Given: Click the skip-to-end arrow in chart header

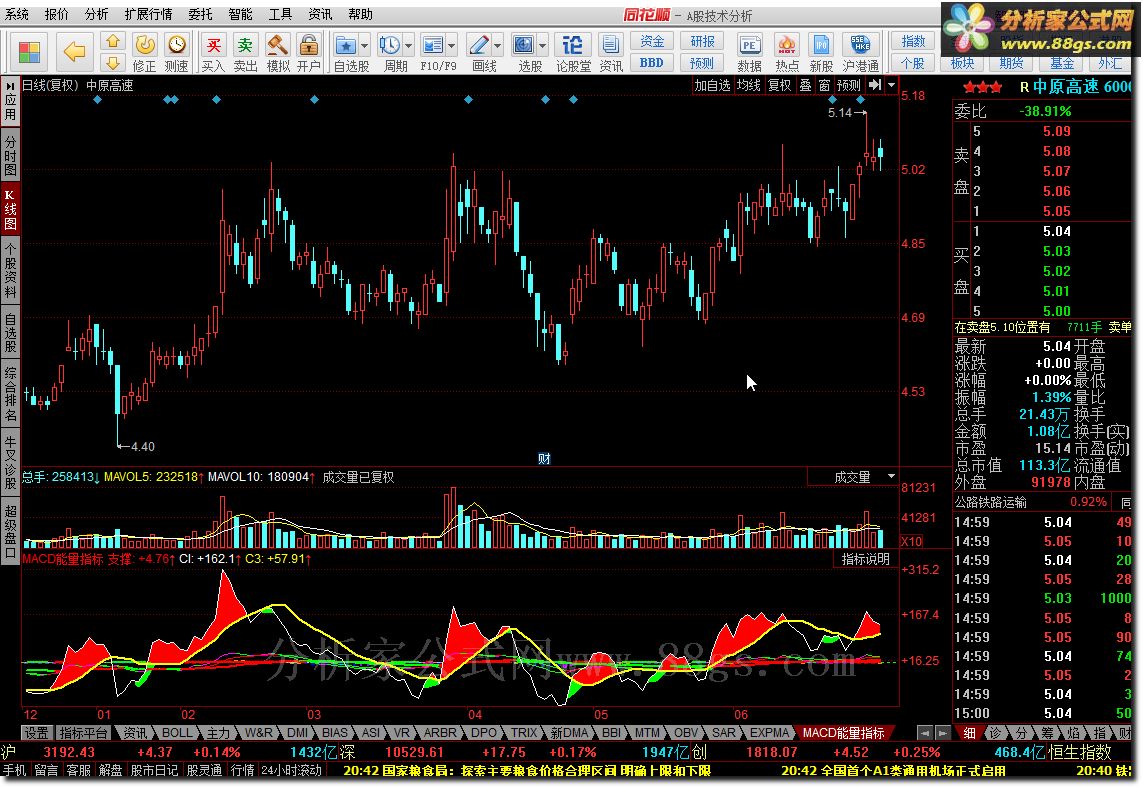Looking at the screenshot, I should coord(875,85).
